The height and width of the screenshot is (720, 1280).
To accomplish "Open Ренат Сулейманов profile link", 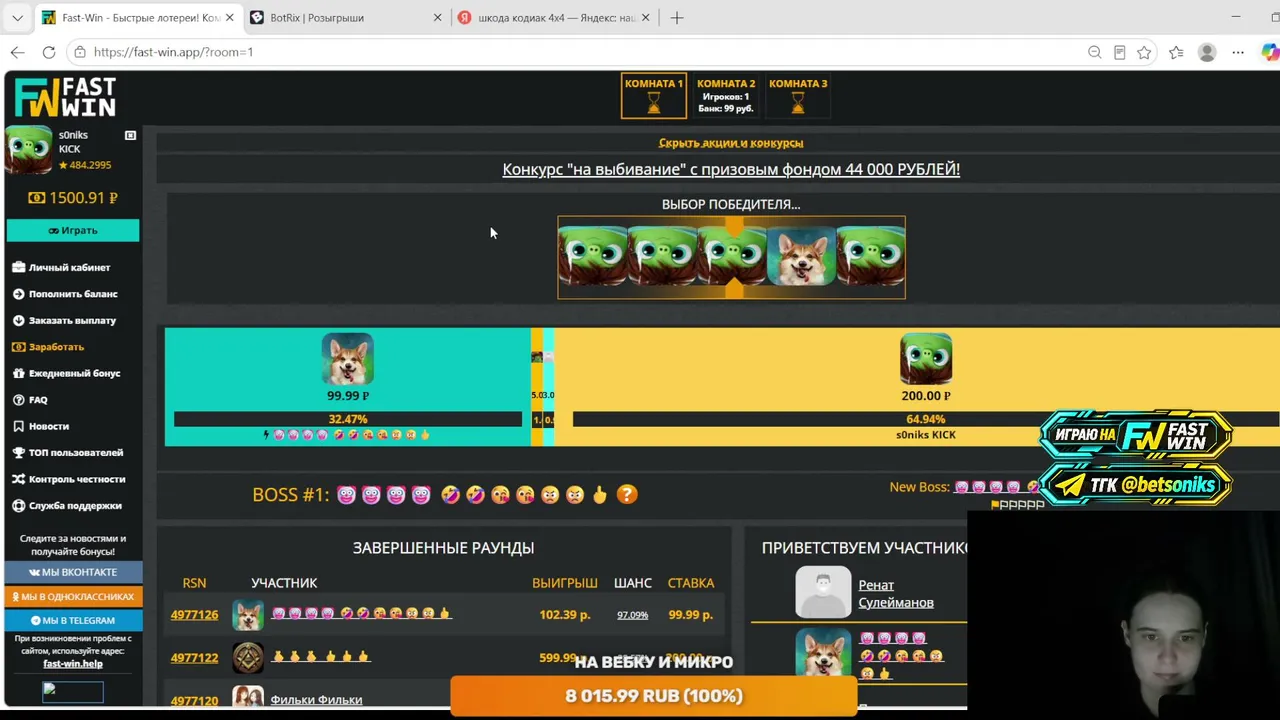I will coord(896,594).
